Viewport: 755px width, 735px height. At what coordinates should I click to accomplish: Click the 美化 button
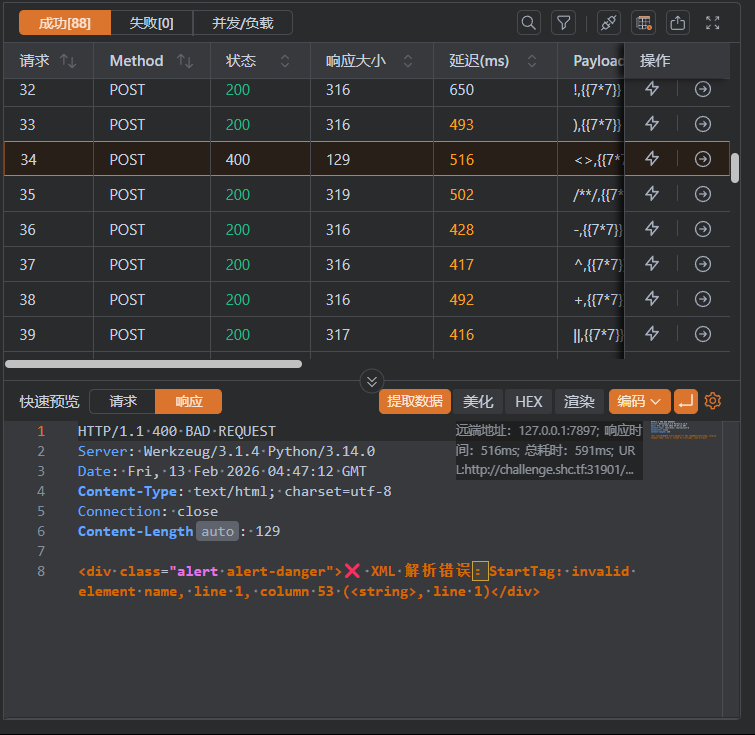478,401
